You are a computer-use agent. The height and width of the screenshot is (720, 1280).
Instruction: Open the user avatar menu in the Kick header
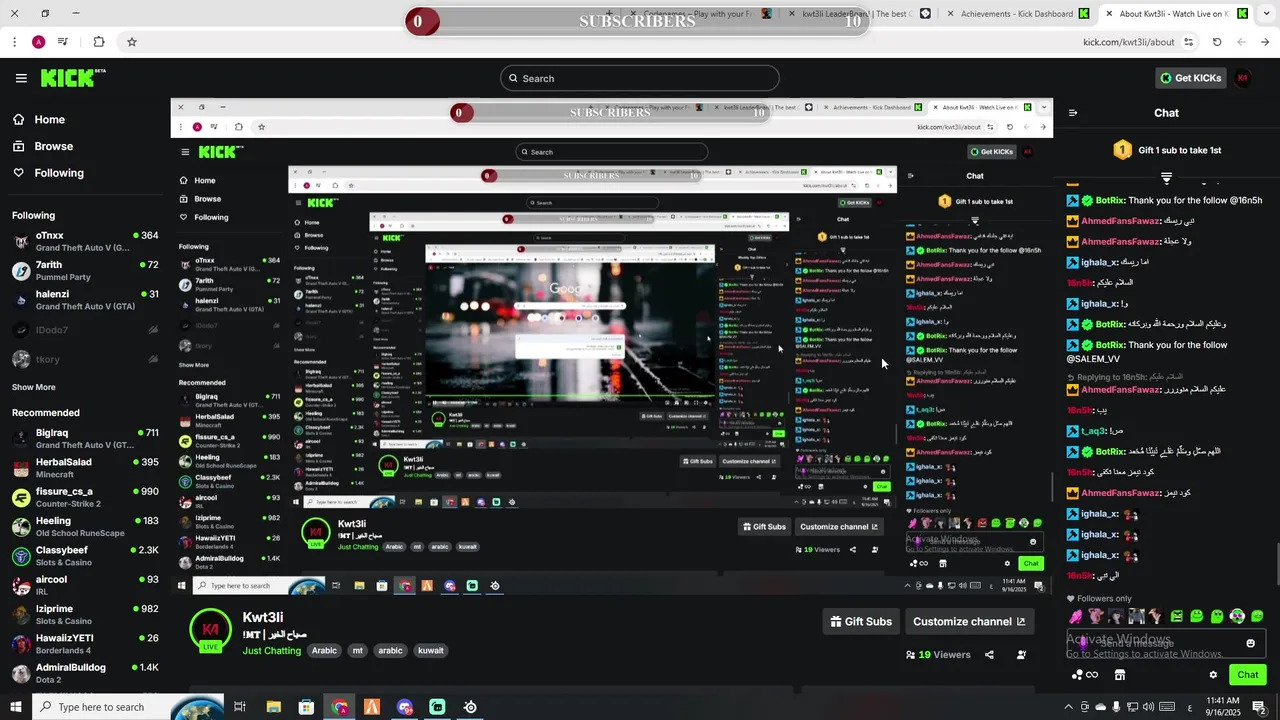(1243, 78)
